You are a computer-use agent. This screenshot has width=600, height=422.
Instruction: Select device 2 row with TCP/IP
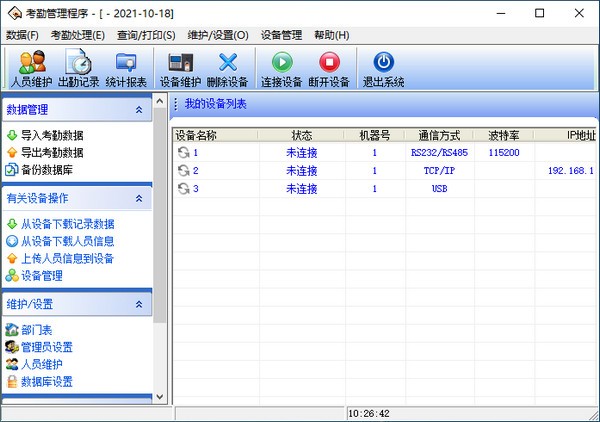coord(300,171)
